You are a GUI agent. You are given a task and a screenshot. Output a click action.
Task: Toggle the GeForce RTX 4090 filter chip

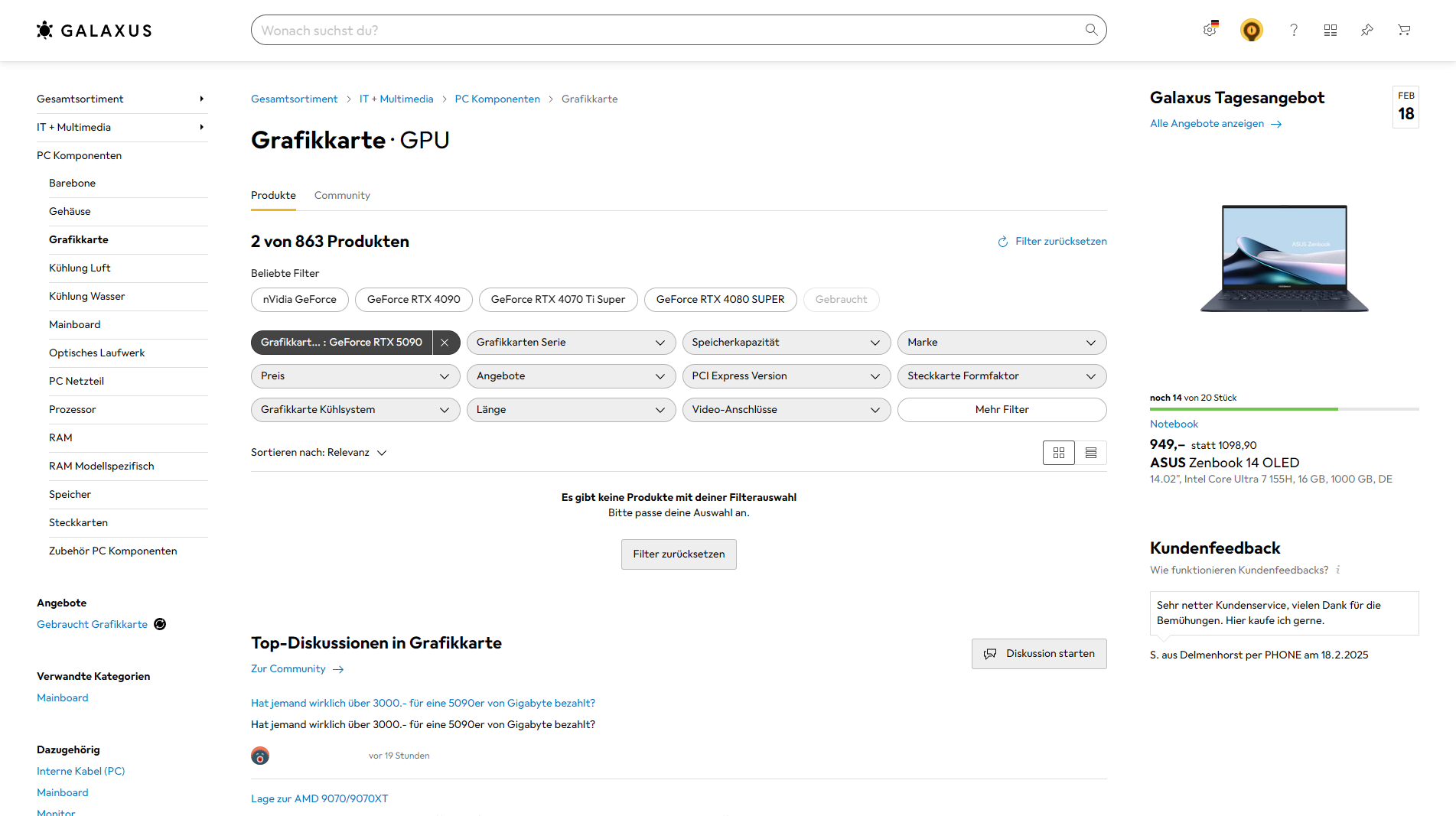(414, 300)
